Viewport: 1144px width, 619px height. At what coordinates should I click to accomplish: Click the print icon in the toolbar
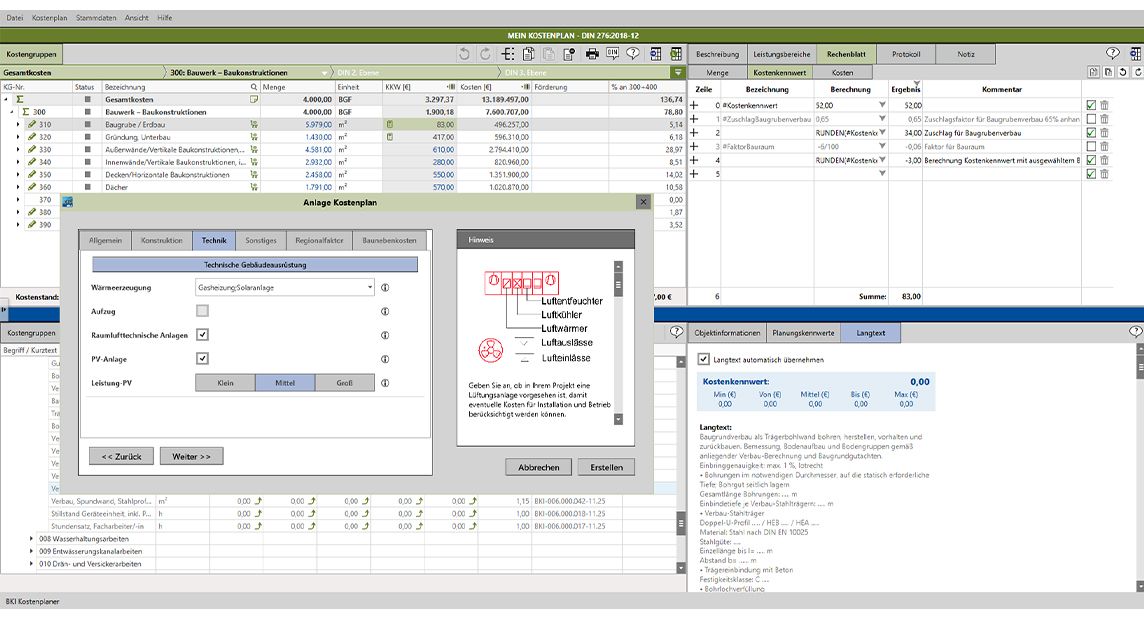pyautogui.click(x=592, y=54)
